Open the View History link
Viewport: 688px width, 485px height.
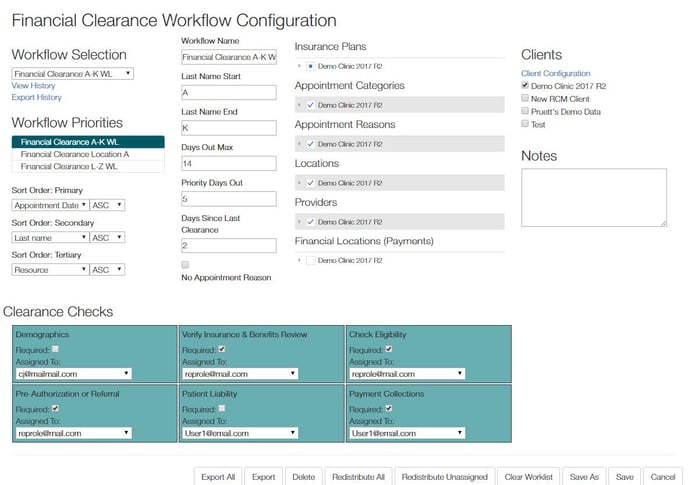(33, 86)
